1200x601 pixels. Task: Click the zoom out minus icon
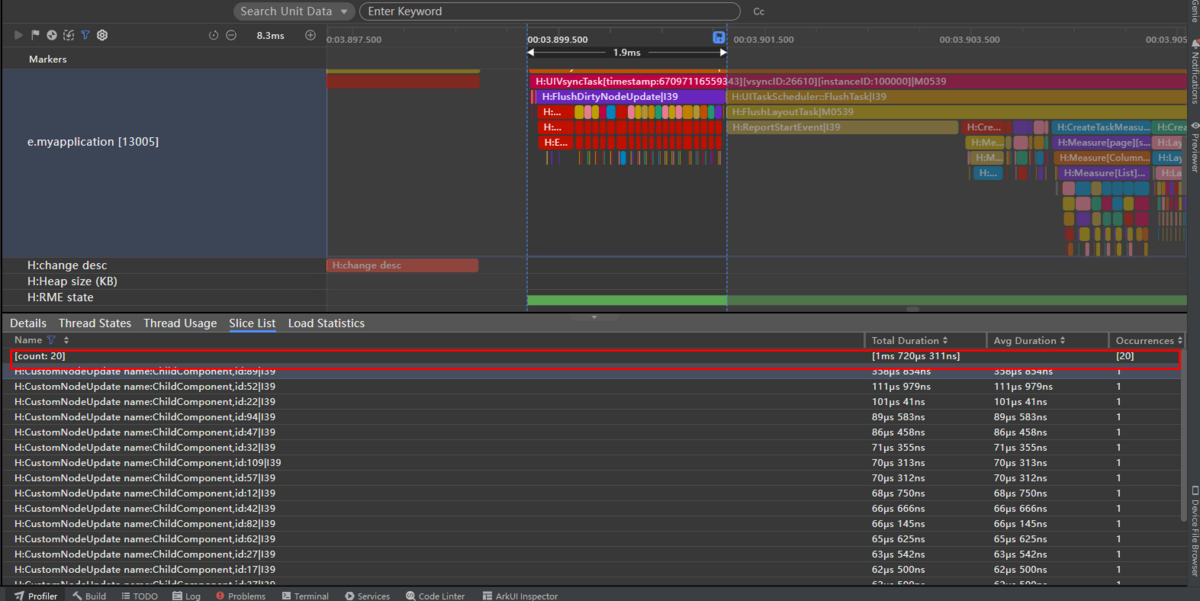pyautogui.click(x=231, y=35)
